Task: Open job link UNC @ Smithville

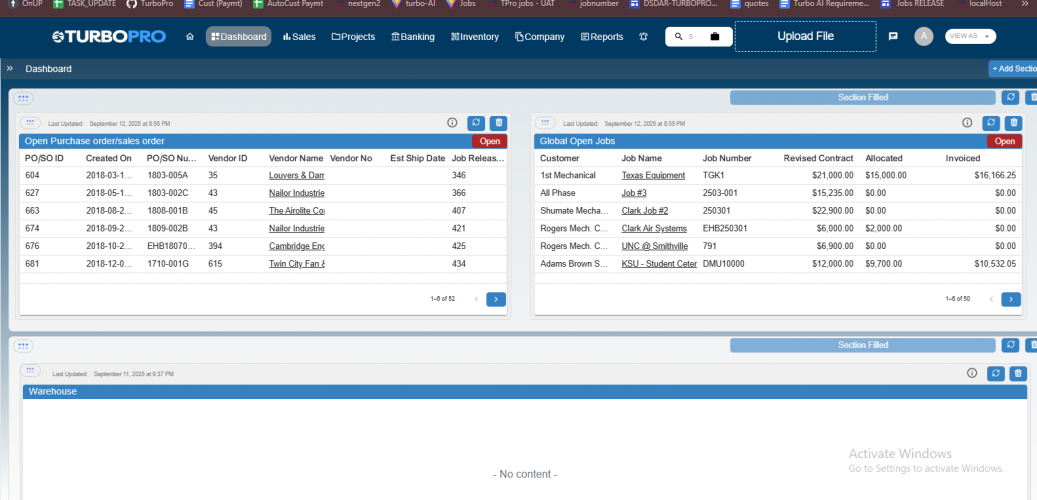Action: (654, 246)
